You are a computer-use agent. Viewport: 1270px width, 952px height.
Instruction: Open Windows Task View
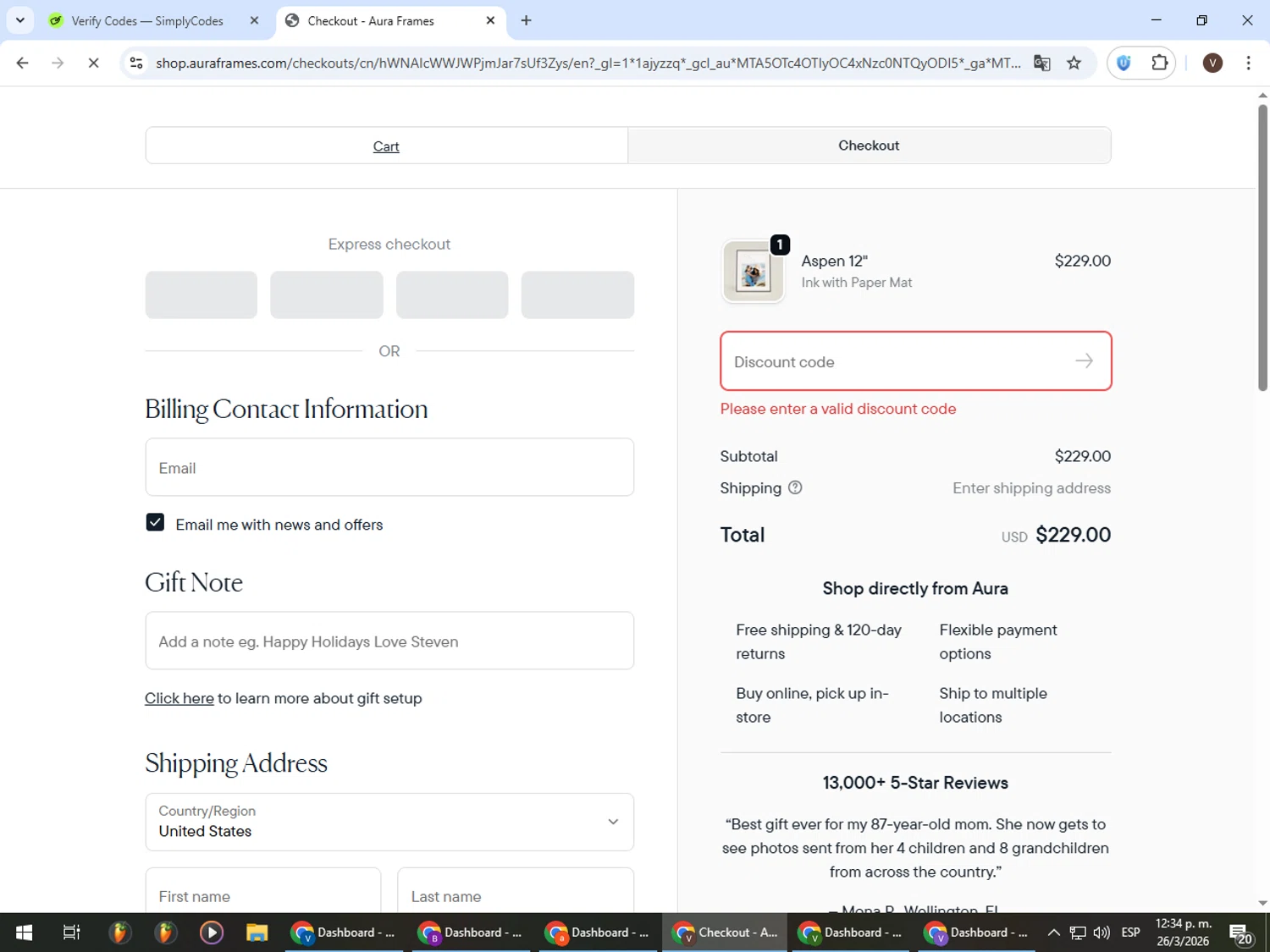[x=72, y=933]
